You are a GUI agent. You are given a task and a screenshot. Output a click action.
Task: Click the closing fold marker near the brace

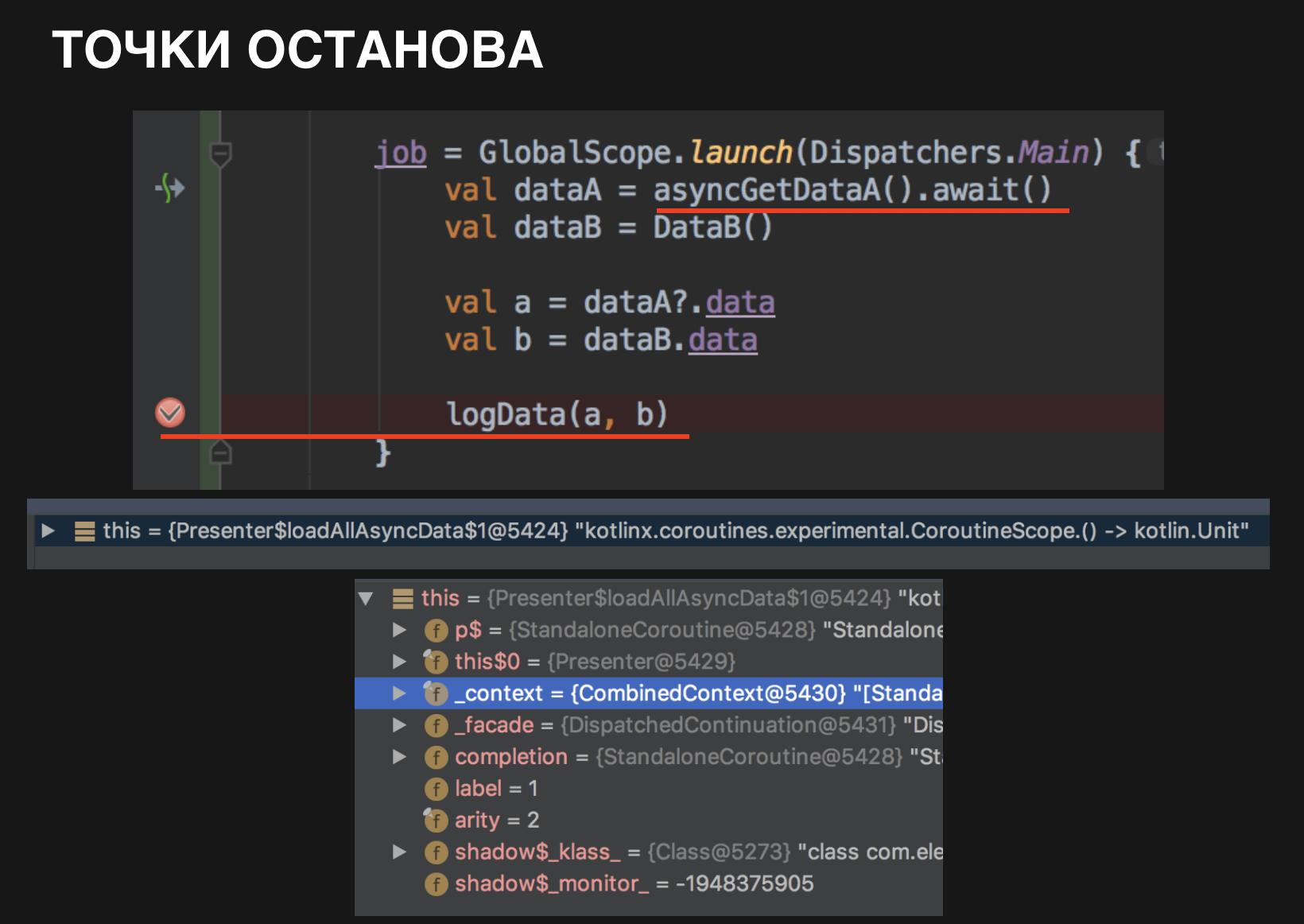[220, 452]
